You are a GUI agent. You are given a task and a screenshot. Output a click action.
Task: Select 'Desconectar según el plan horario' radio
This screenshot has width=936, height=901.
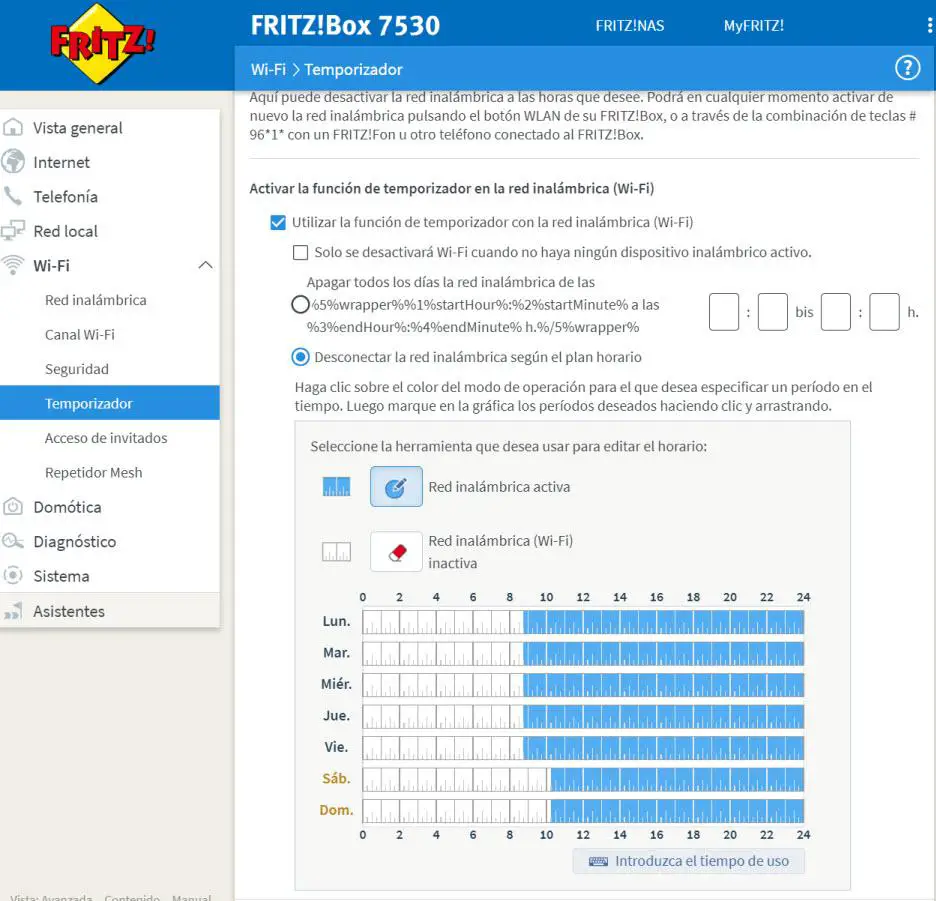point(300,357)
